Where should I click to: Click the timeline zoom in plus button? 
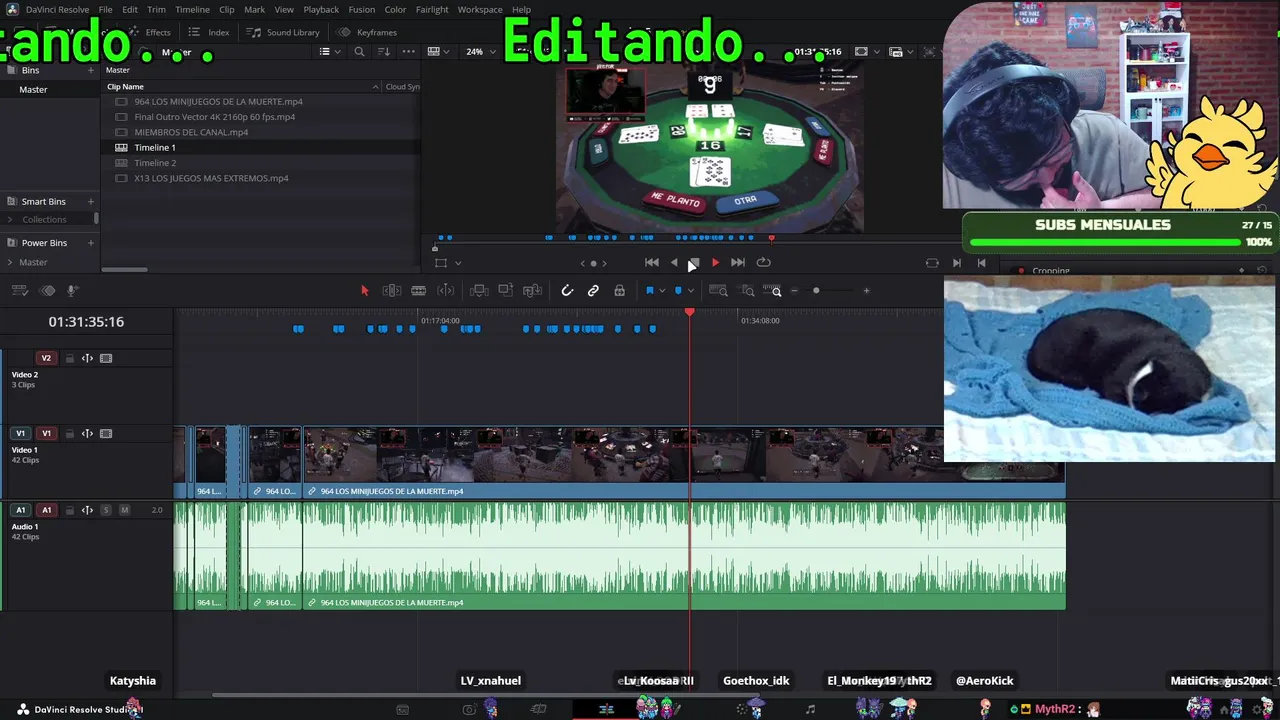[866, 291]
